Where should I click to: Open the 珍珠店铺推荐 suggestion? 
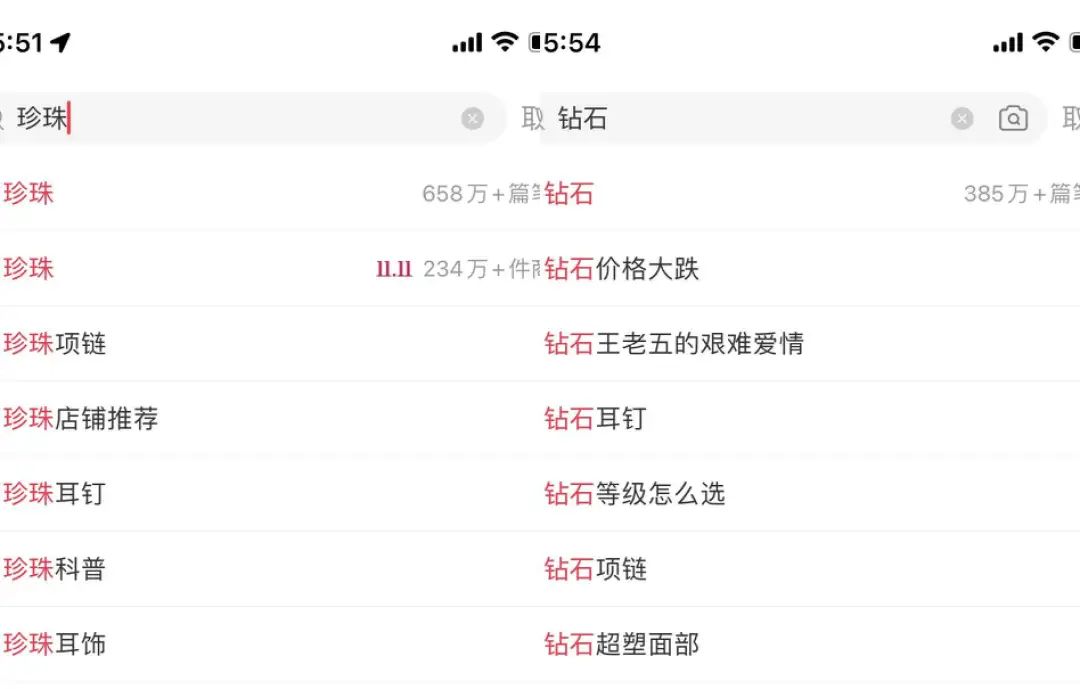[x=82, y=419]
